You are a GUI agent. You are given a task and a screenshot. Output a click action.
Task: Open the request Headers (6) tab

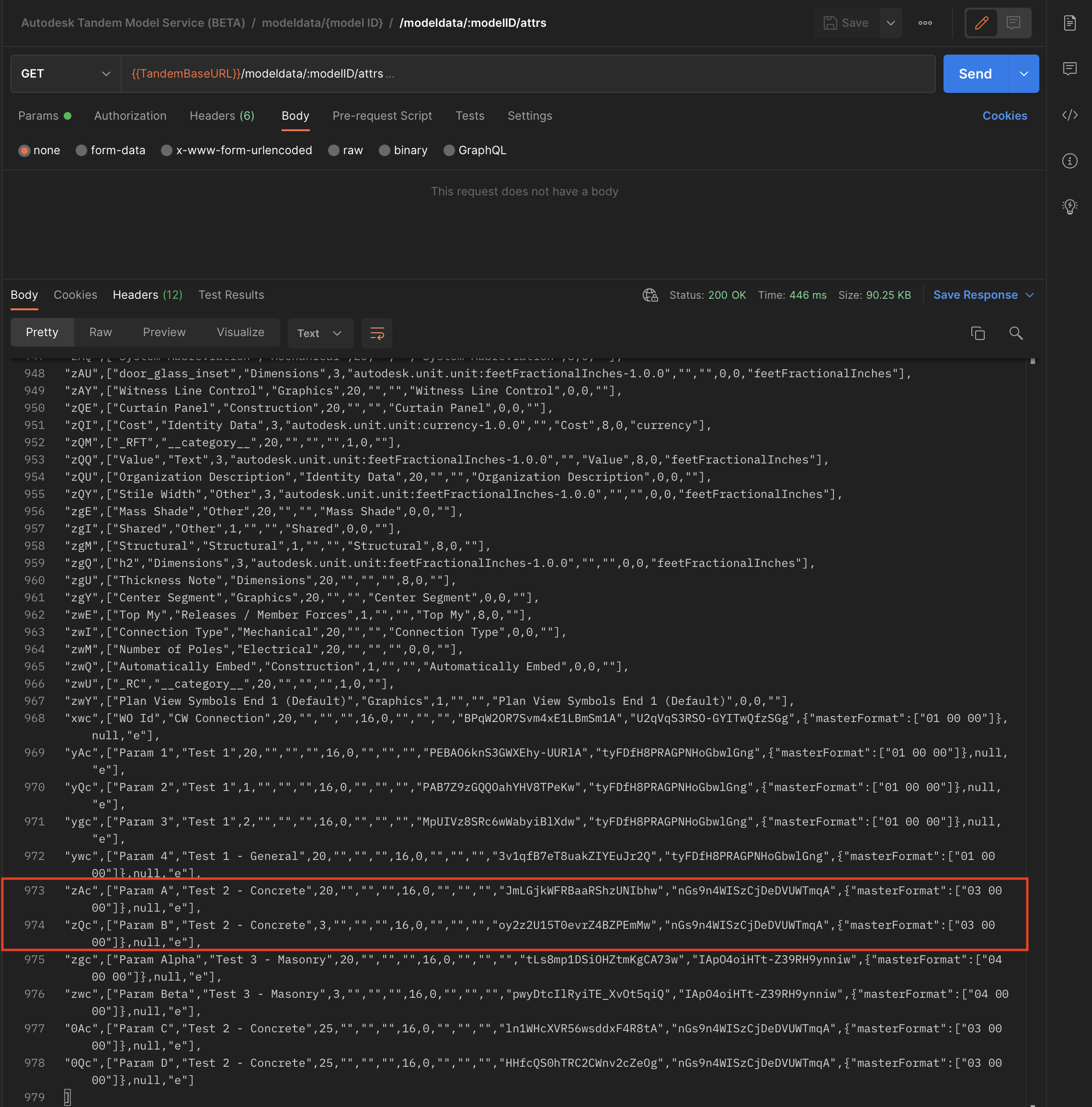[x=222, y=116]
